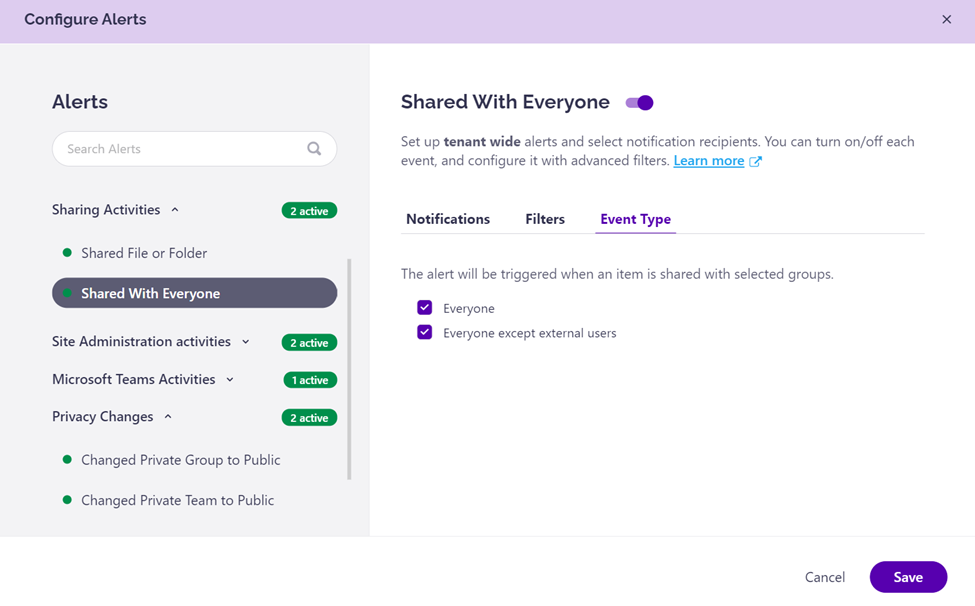
Task: Click the Search Alerts input field
Action: pos(180,149)
